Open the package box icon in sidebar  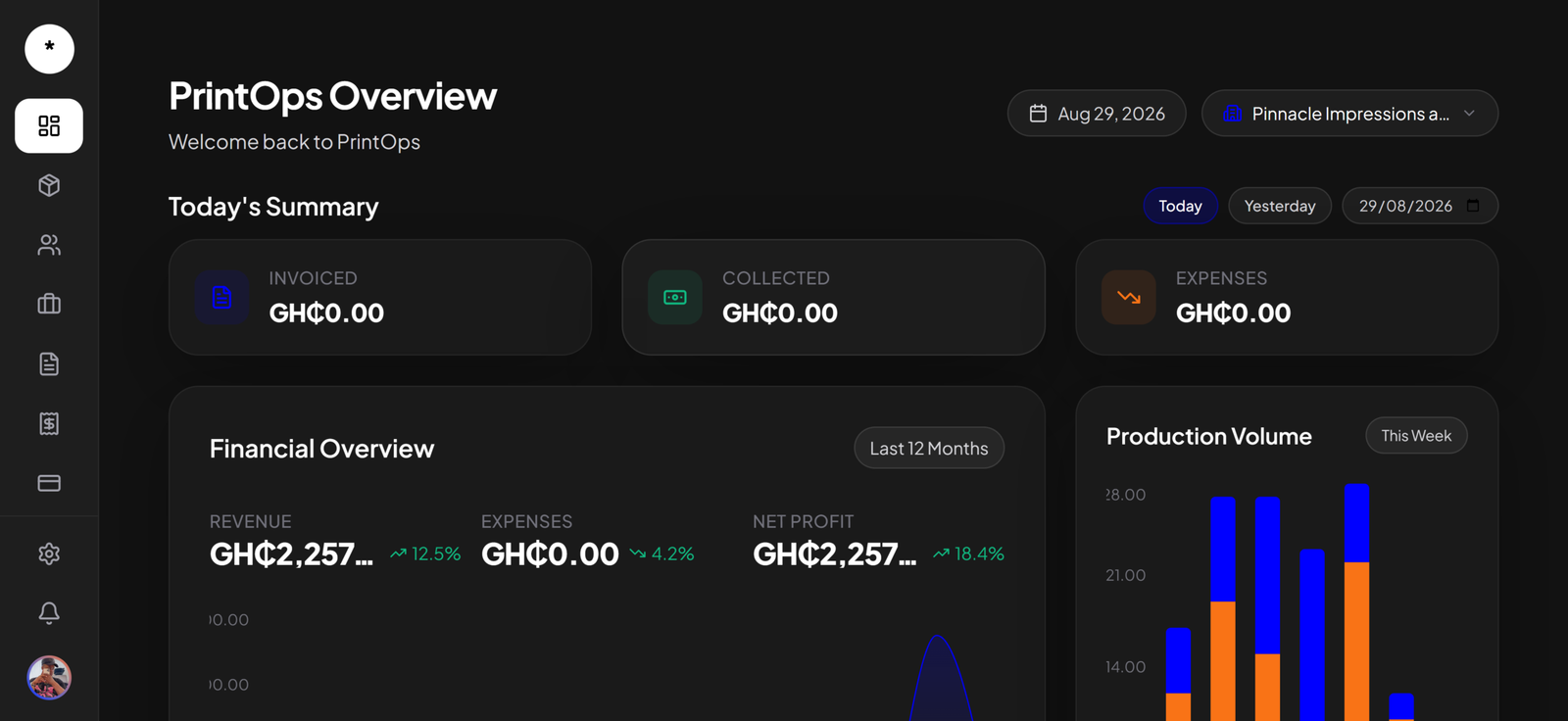pyautogui.click(x=49, y=185)
